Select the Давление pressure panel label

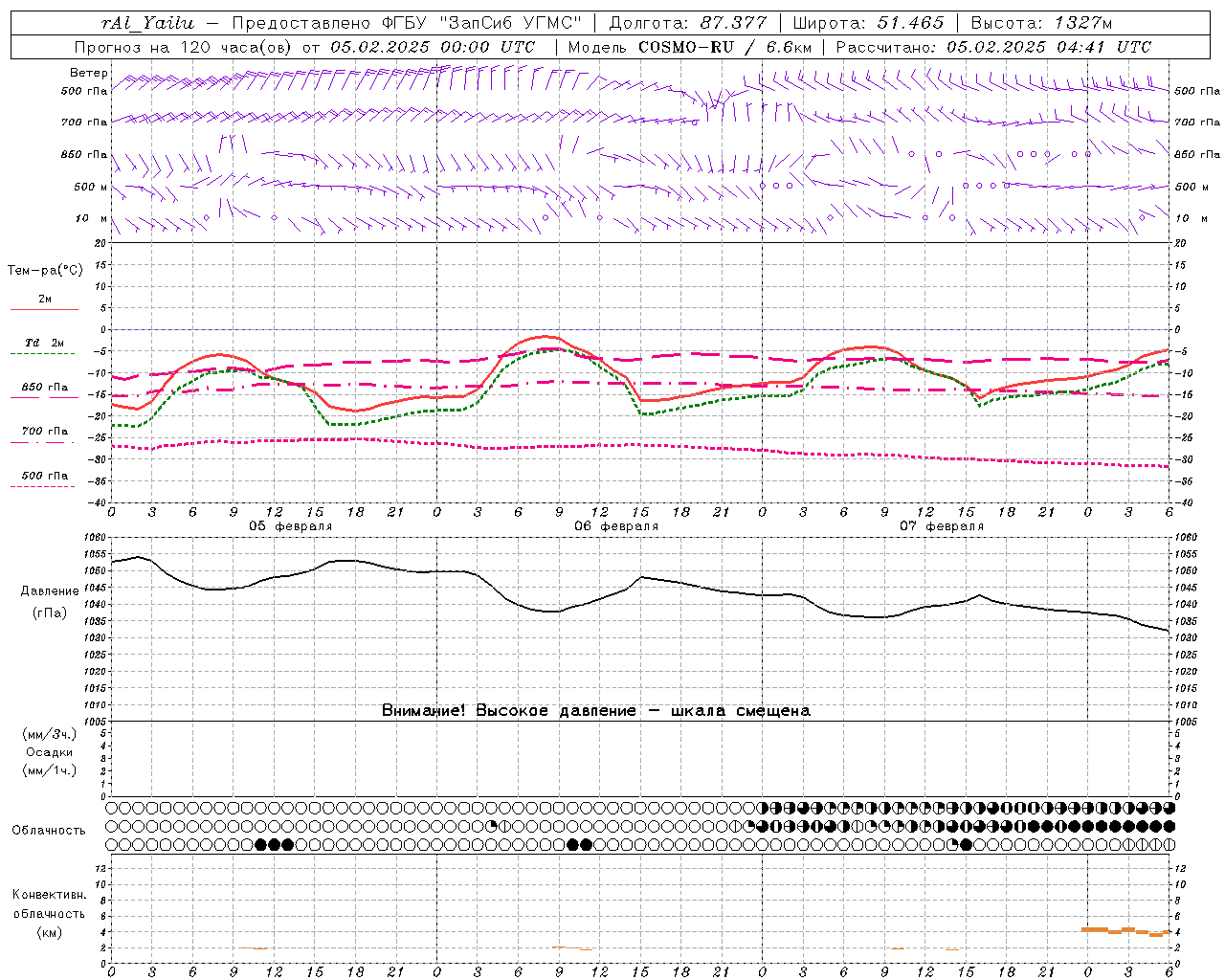(50, 591)
